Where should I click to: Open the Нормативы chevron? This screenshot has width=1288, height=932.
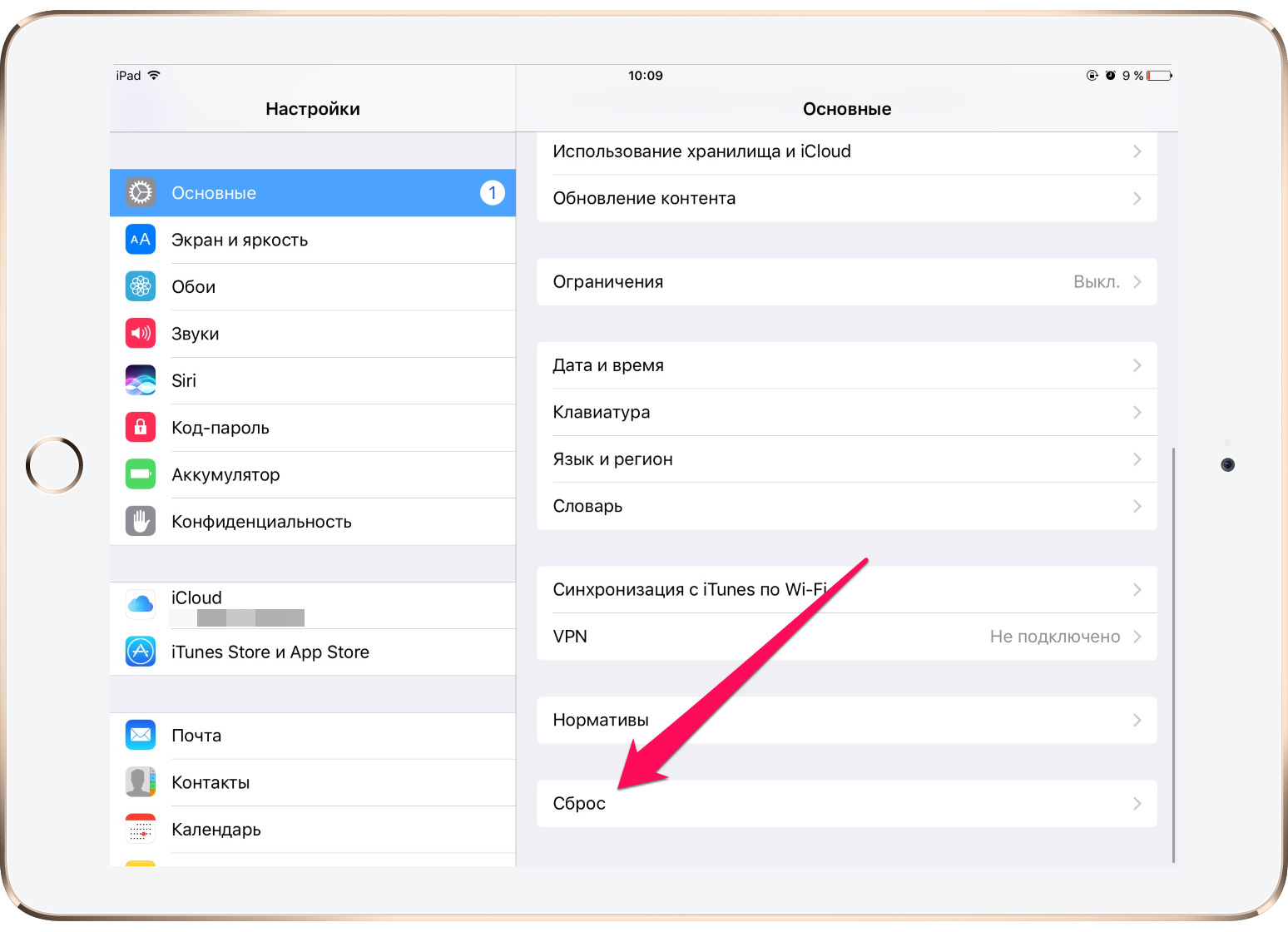coord(1137,720)
